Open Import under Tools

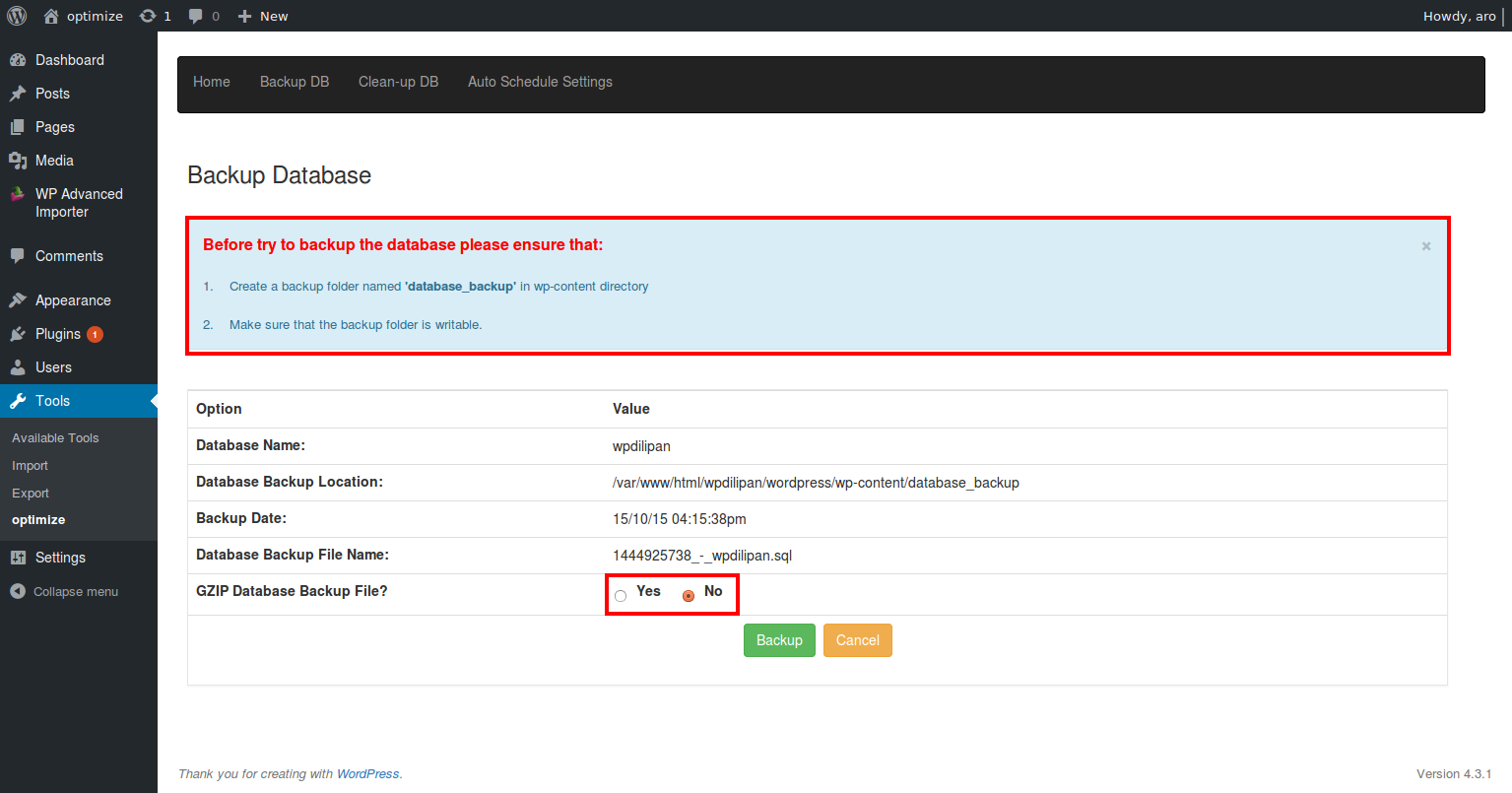pyautogui.click(x=30, y=466)
